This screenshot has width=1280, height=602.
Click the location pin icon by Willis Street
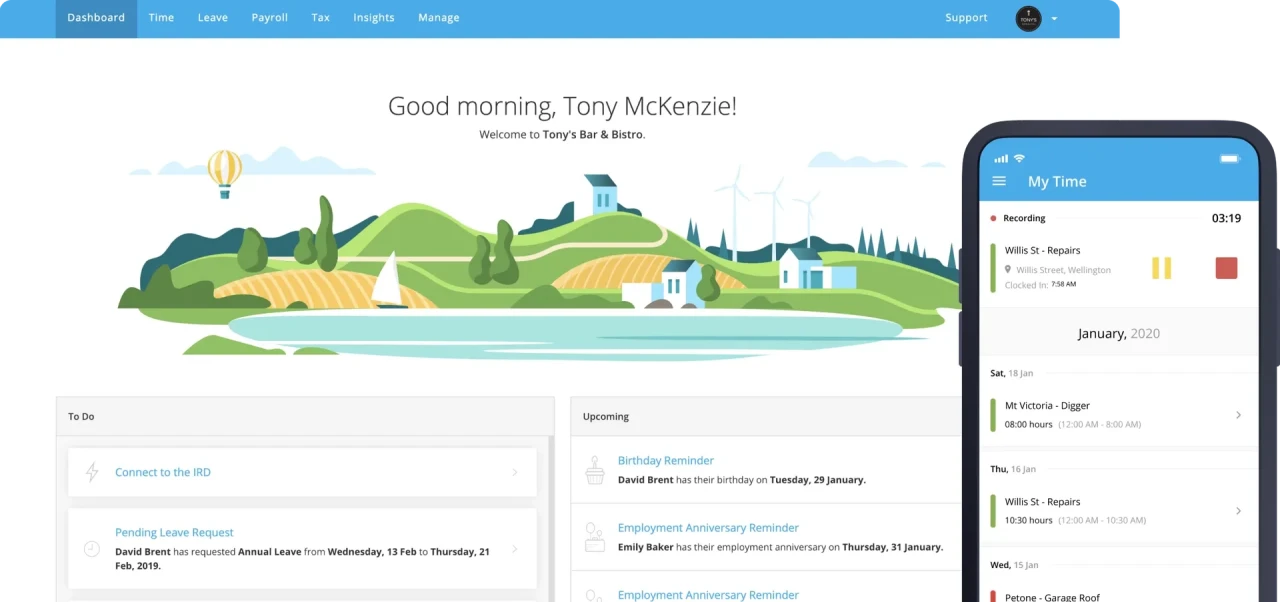point(1008,270)
